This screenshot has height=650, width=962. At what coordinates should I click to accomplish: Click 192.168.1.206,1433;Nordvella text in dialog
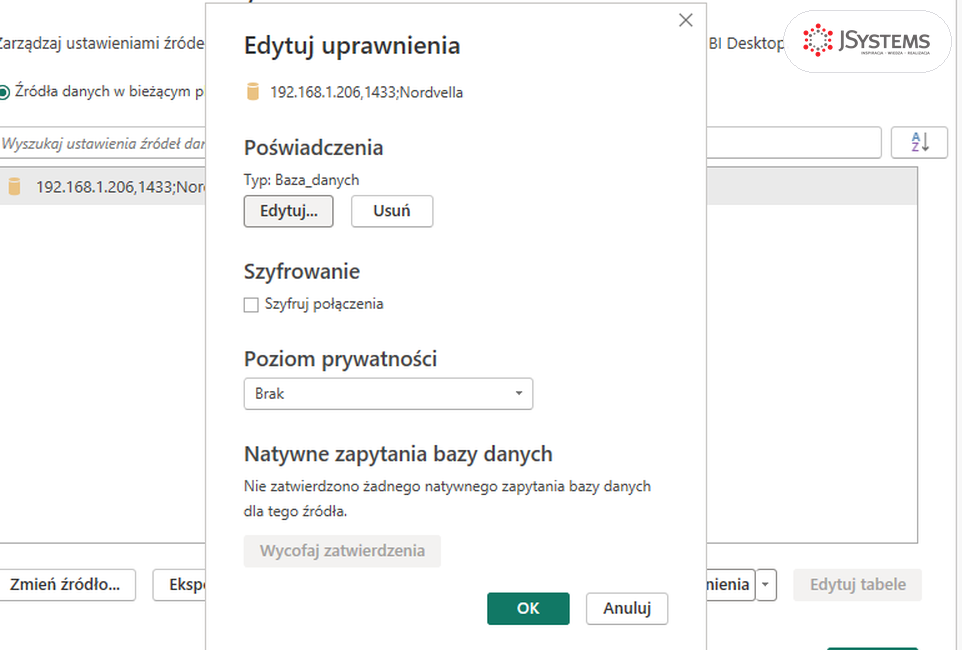click(366, 92)
